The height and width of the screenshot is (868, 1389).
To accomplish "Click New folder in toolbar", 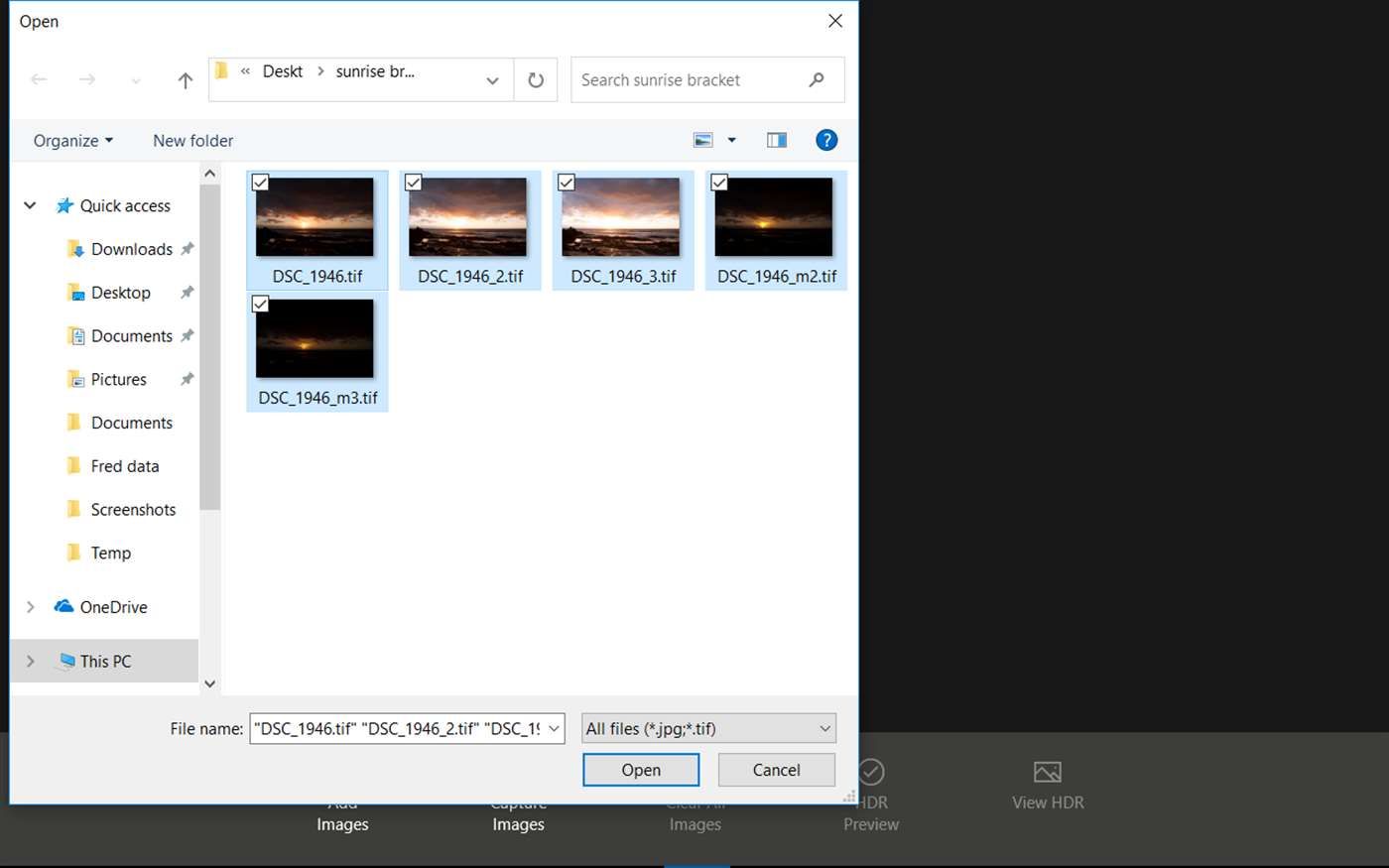I will (x=192, y=141).
